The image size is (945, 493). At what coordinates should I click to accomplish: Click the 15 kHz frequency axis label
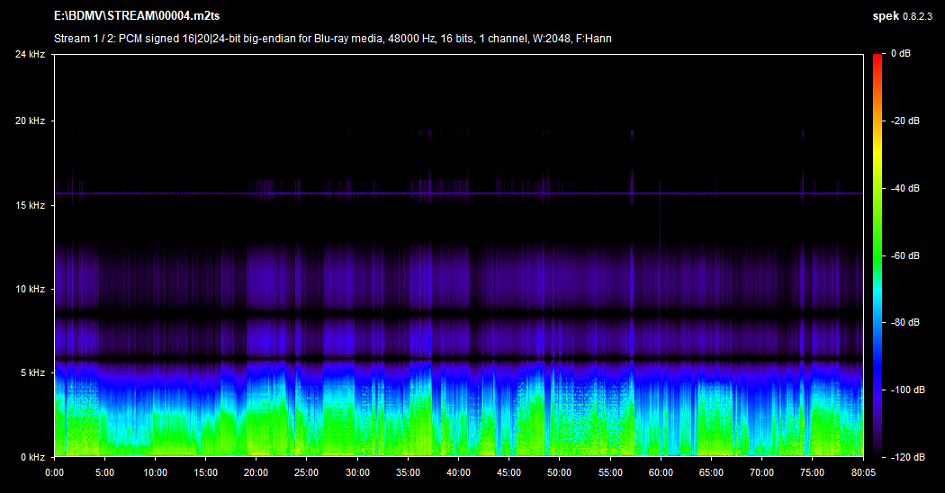29,204
